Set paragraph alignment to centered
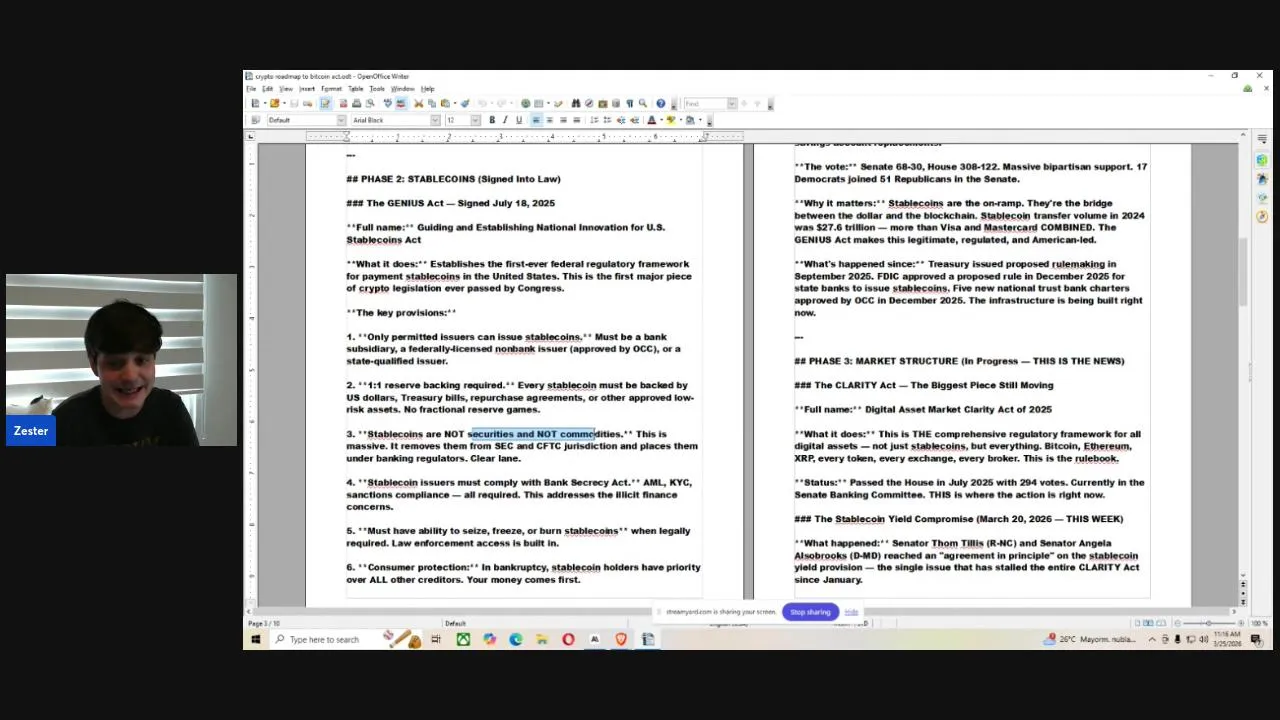 point(549,120)
